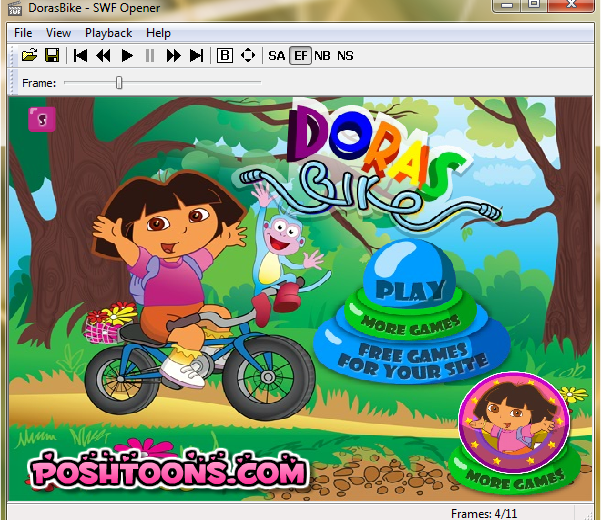Image resolution: width=601 pixels, height=520 pixels.
Task: Close the SWF Opener window
Action: pos(571,5)
